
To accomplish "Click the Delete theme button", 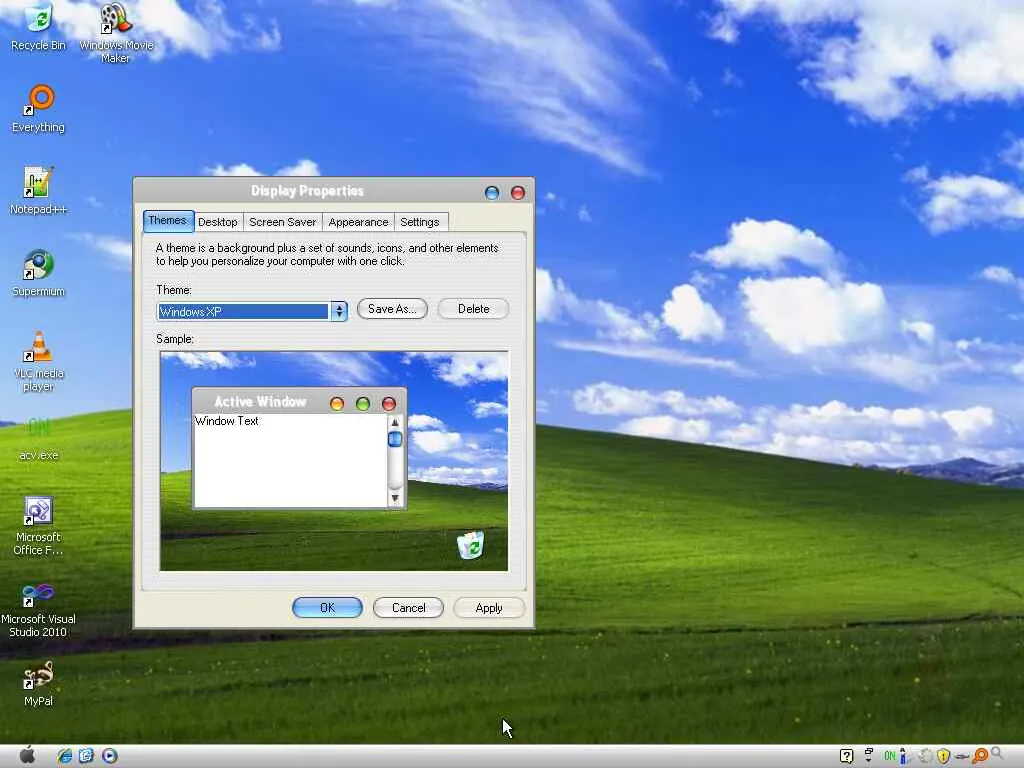I will pyautogui.click(x=473, y=309).
